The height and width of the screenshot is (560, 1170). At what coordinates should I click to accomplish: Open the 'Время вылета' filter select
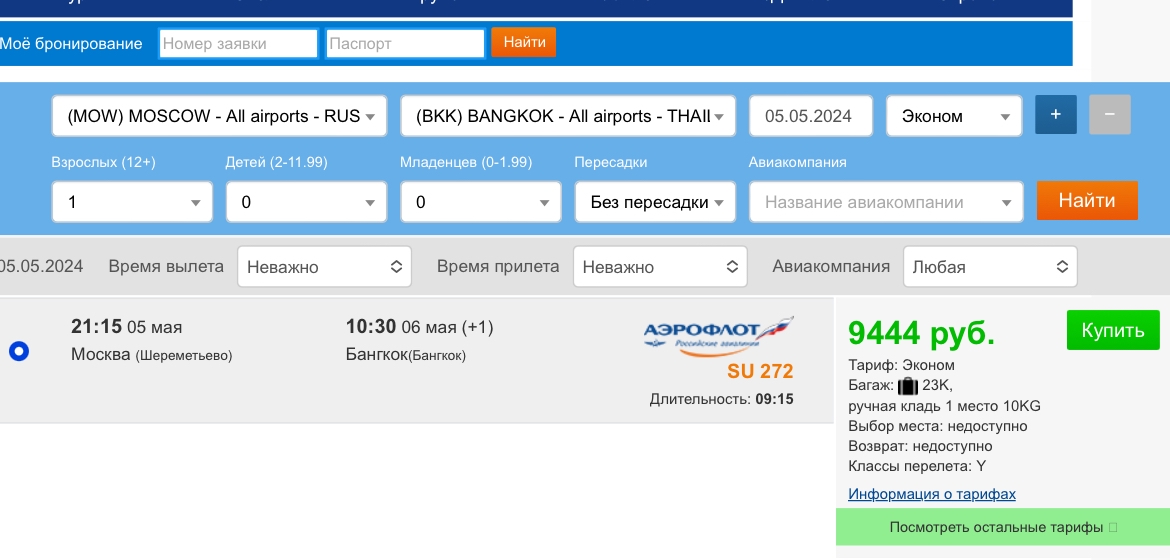[325, 267]
